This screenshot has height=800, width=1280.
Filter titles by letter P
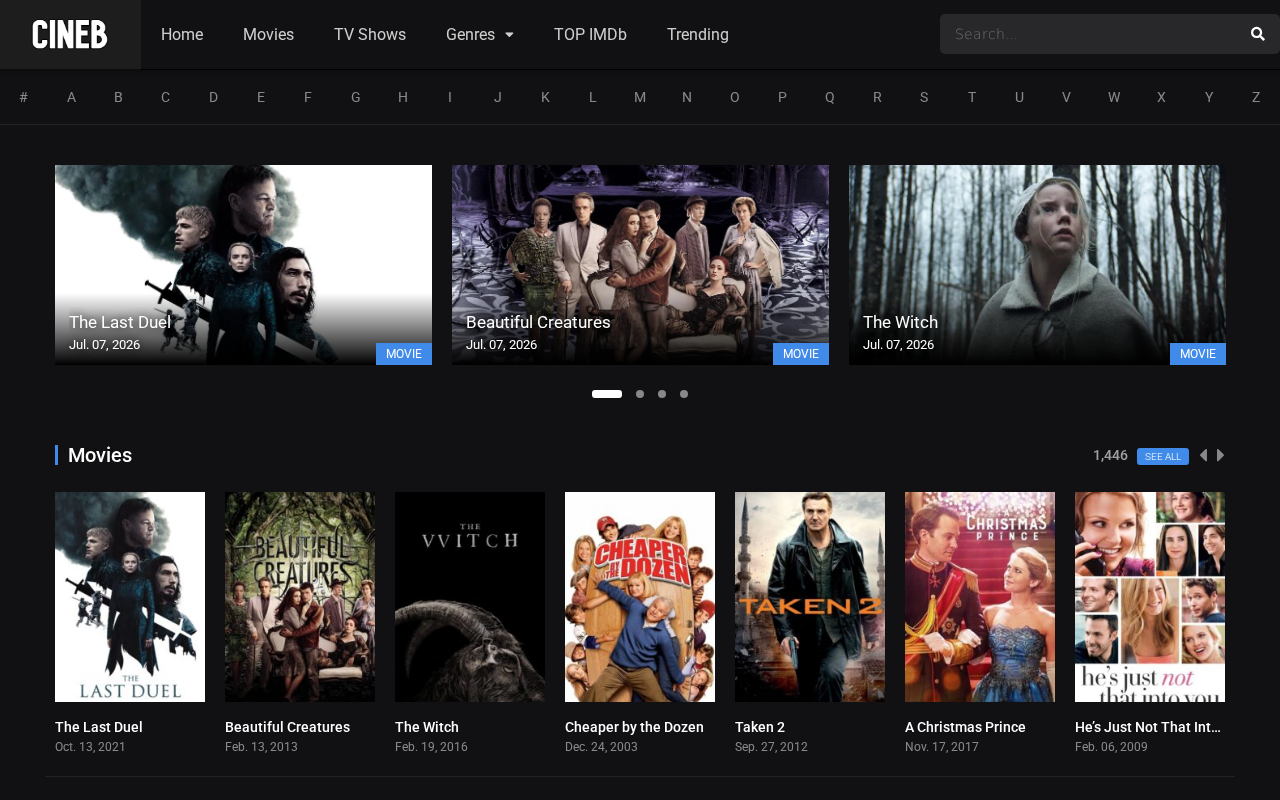coord(782,97)
